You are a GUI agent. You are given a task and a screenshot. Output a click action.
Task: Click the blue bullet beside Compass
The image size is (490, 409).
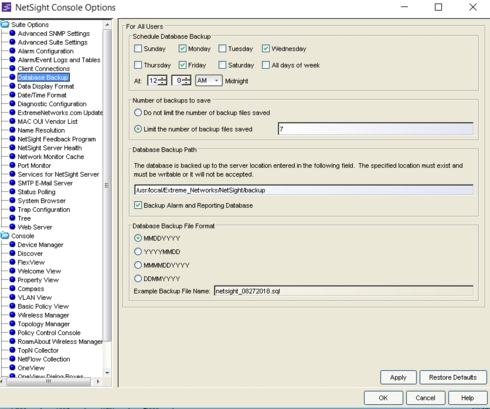(12, 289)
